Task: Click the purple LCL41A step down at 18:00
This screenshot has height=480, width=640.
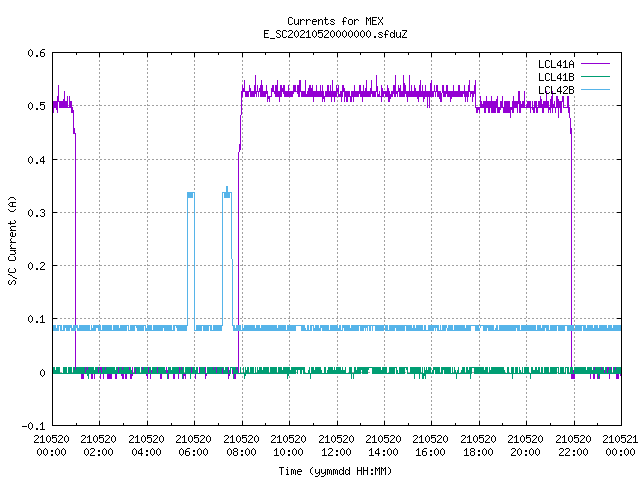Action: pos(476,96)
